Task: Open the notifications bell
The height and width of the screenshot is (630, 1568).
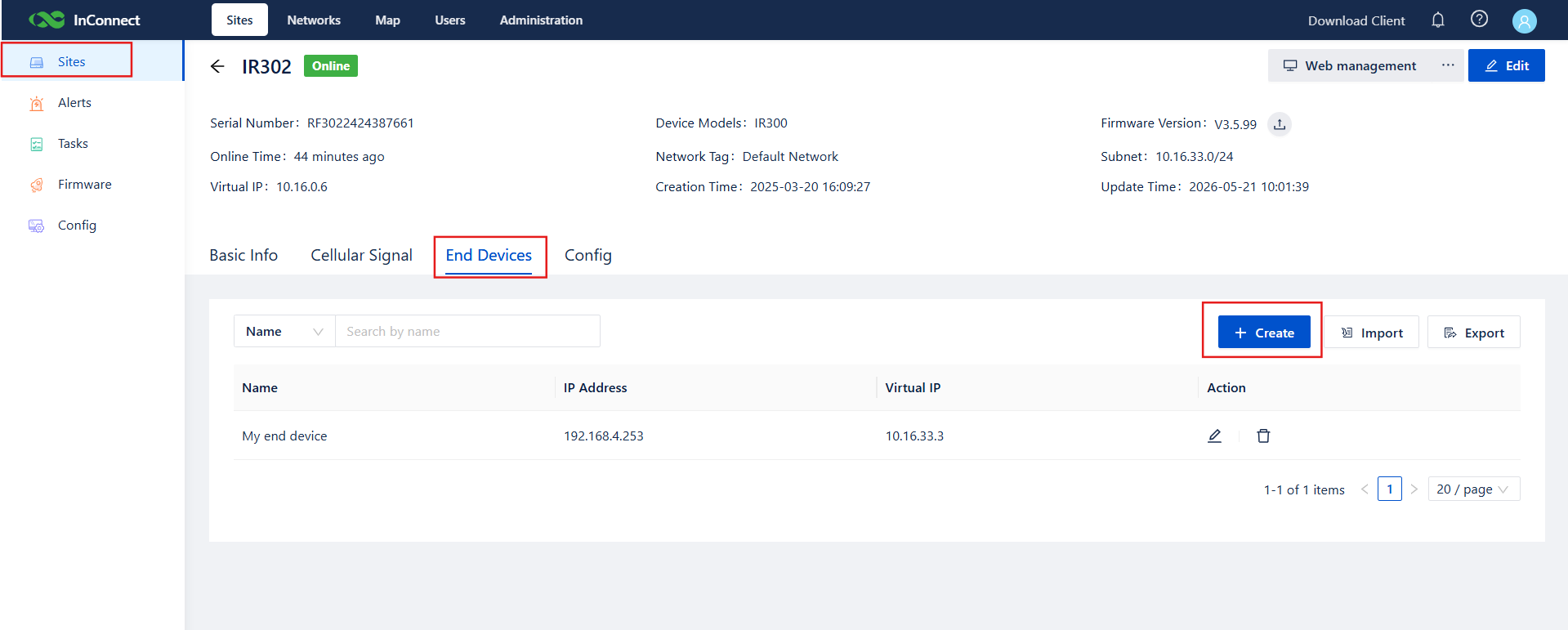Action: point(1438,20)
